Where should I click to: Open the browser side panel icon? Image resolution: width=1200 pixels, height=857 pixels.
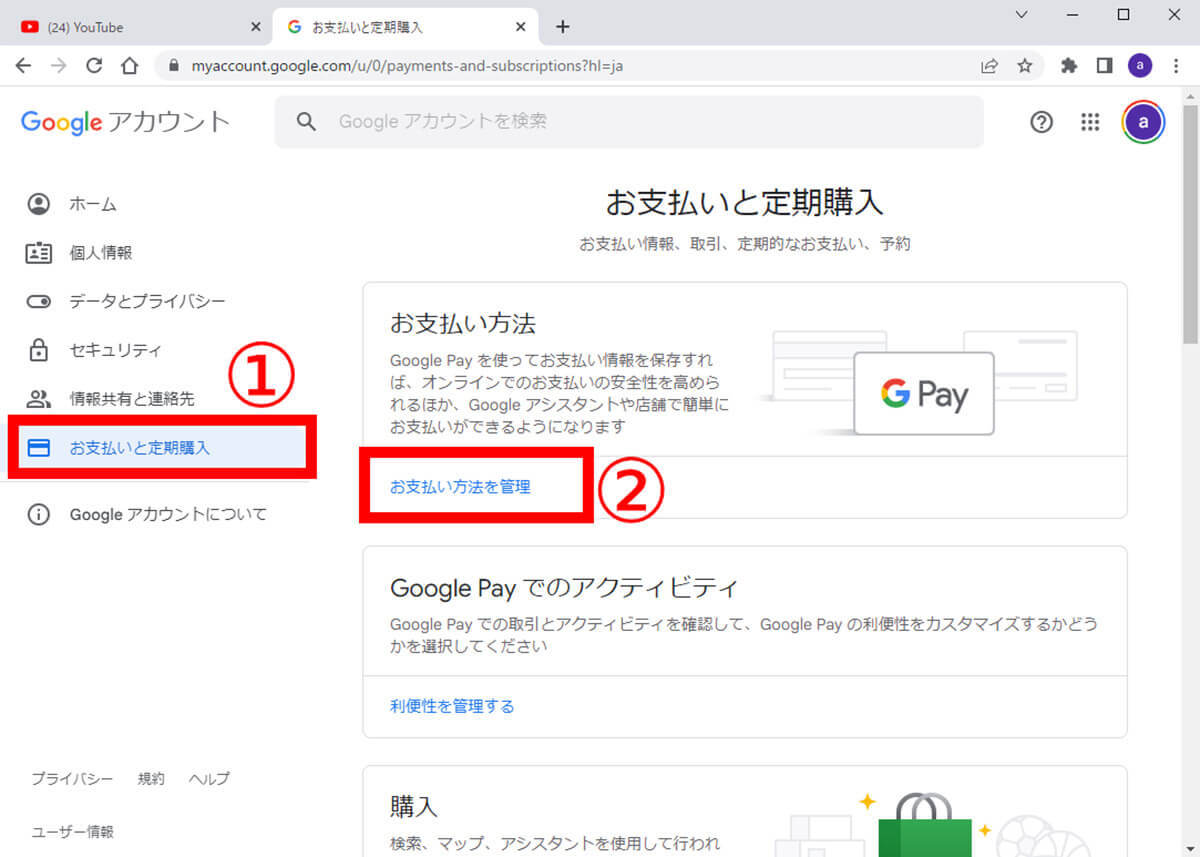pos(1104,66)
